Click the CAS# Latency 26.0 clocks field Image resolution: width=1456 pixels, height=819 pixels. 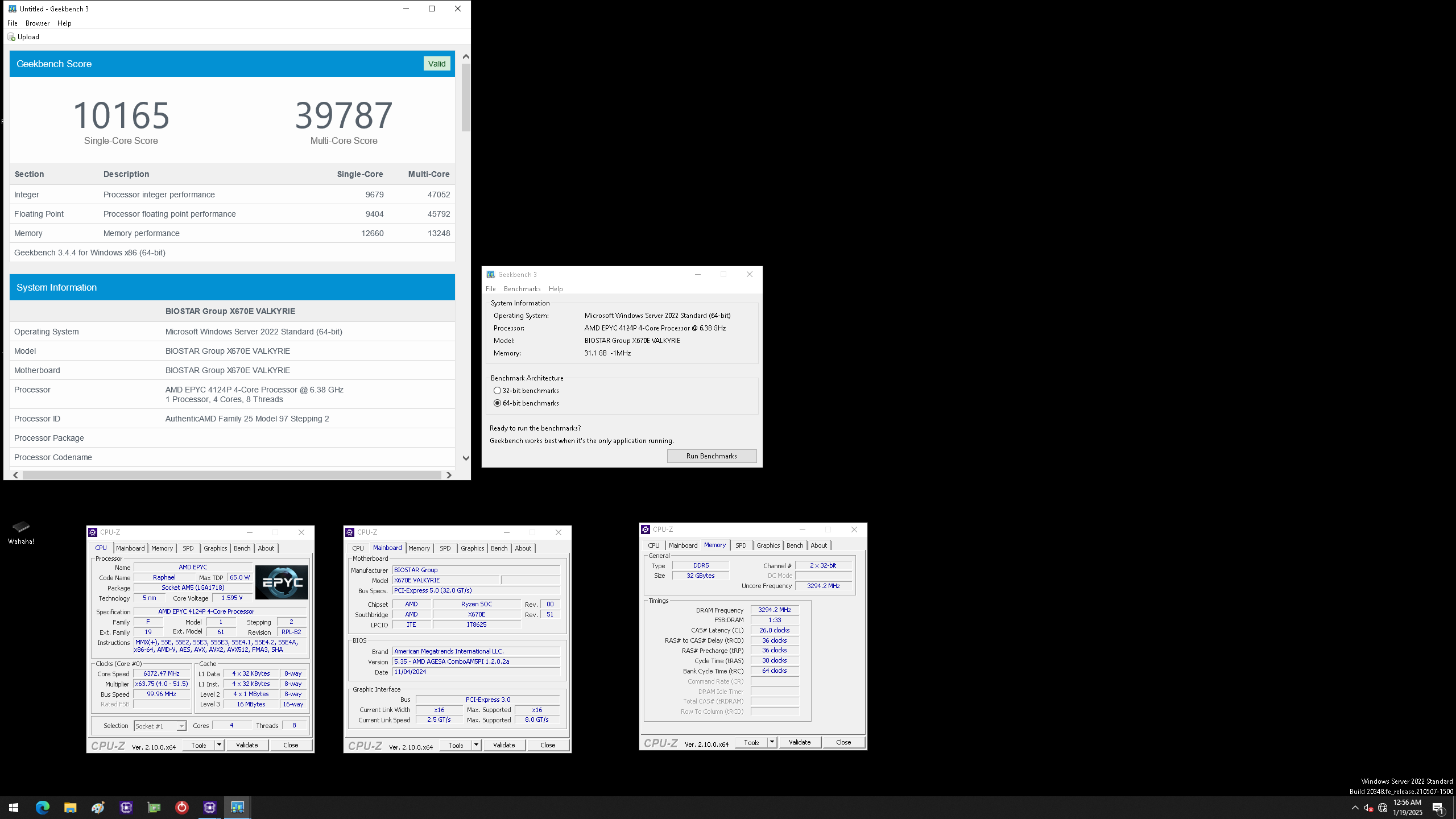[775, 630]
